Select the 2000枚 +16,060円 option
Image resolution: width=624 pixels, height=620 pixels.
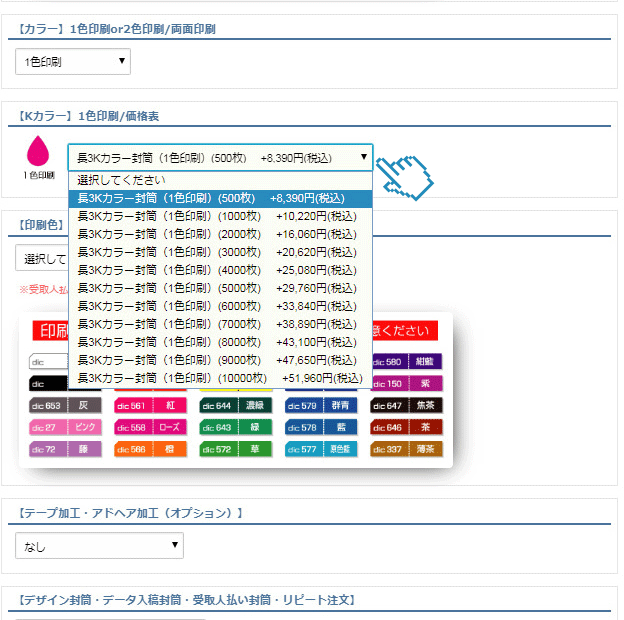(x=220, y=234)
